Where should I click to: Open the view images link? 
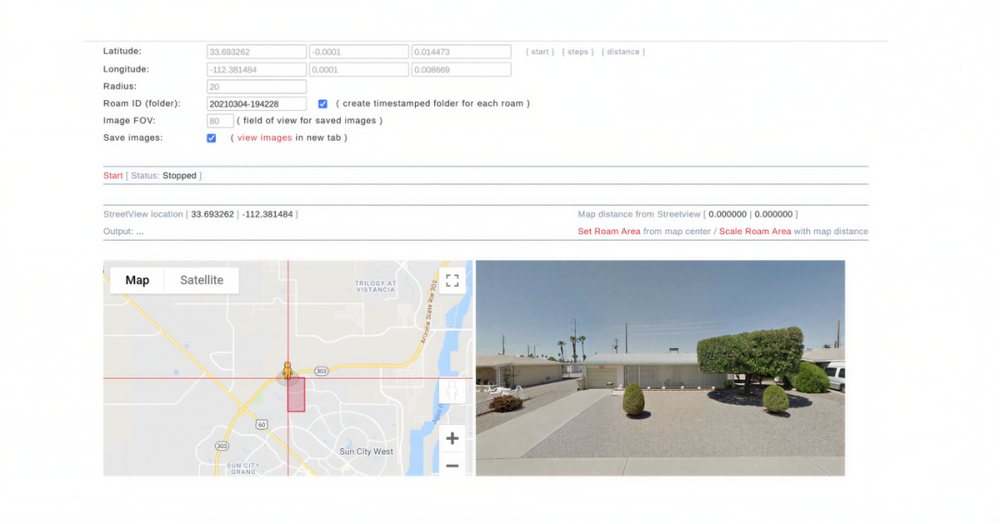[x=264, y=138]
